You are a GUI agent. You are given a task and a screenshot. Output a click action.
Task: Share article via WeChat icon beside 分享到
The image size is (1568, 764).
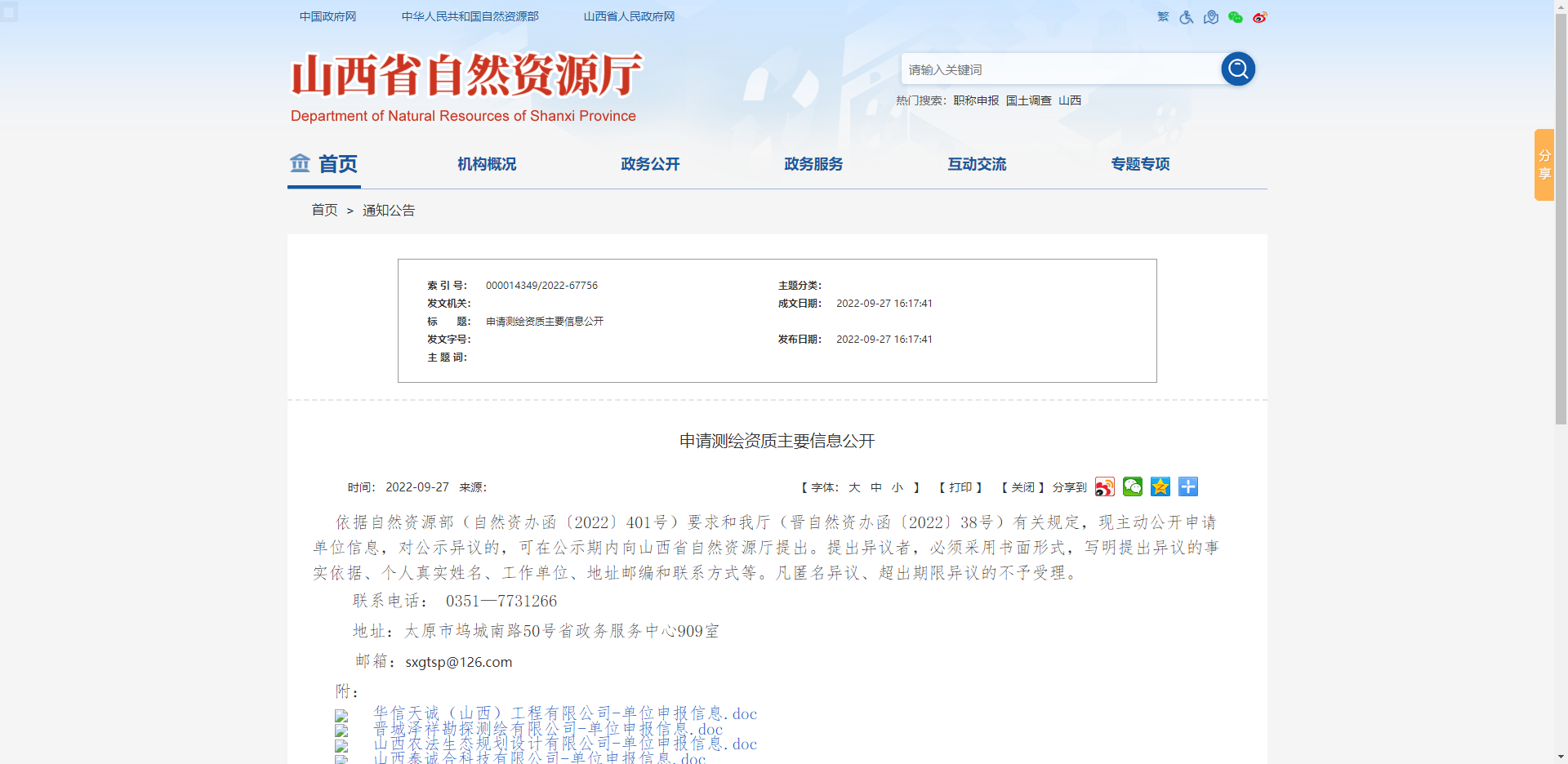point(1133,487)
